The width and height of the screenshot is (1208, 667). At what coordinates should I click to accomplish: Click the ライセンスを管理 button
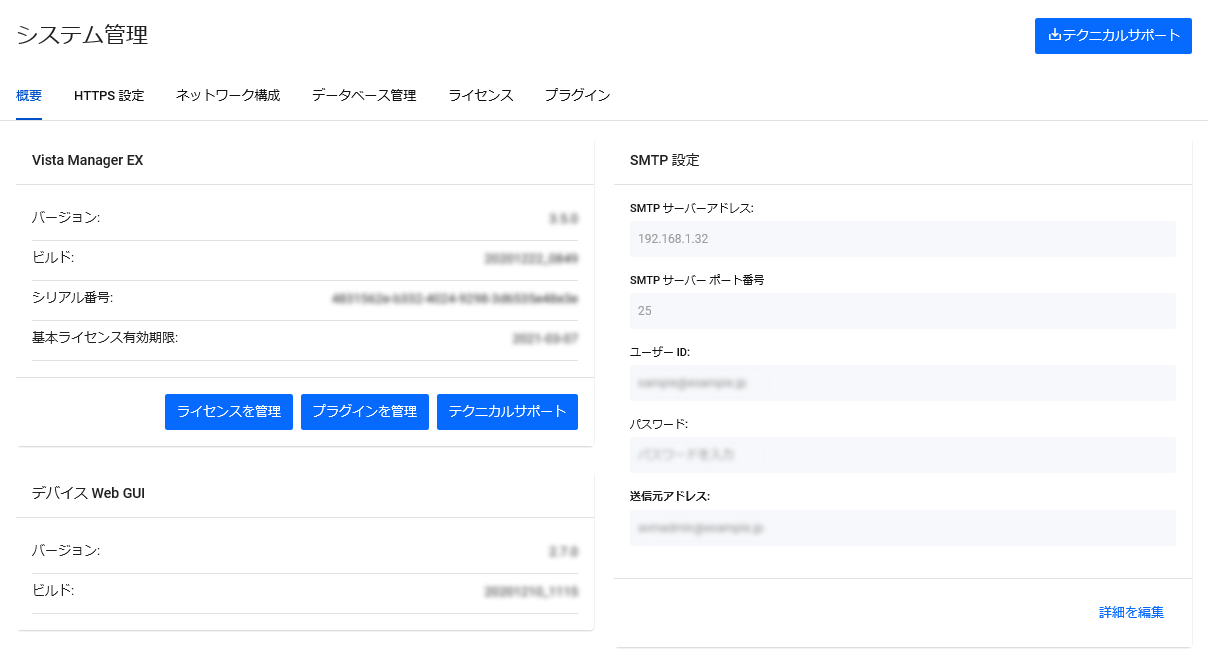click(x=228, y=411)
